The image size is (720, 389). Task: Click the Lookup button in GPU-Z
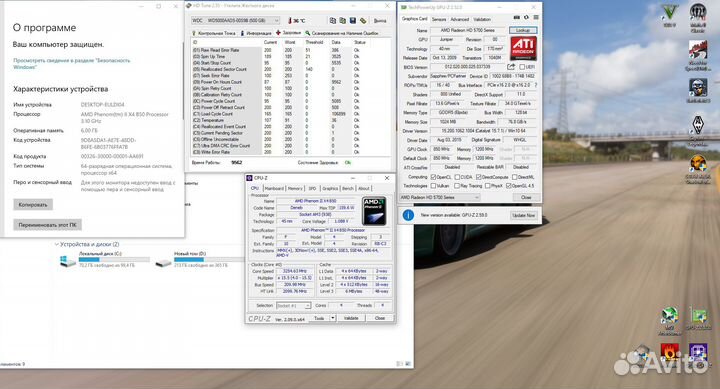[x=523, y=30]
